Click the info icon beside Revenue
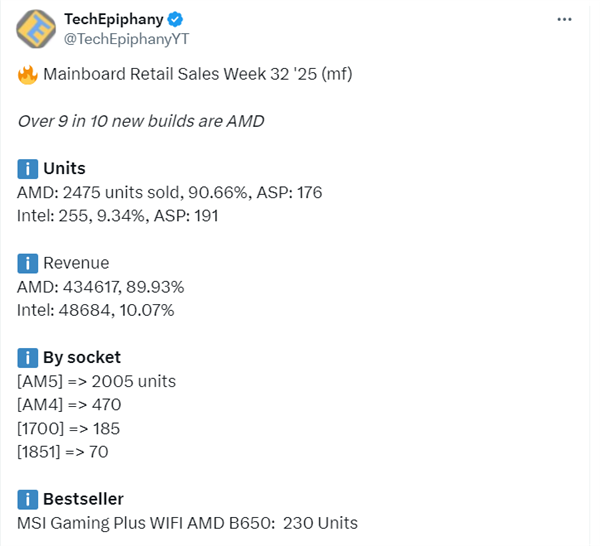This screenshot has height=546, width=600. (27, 264)
